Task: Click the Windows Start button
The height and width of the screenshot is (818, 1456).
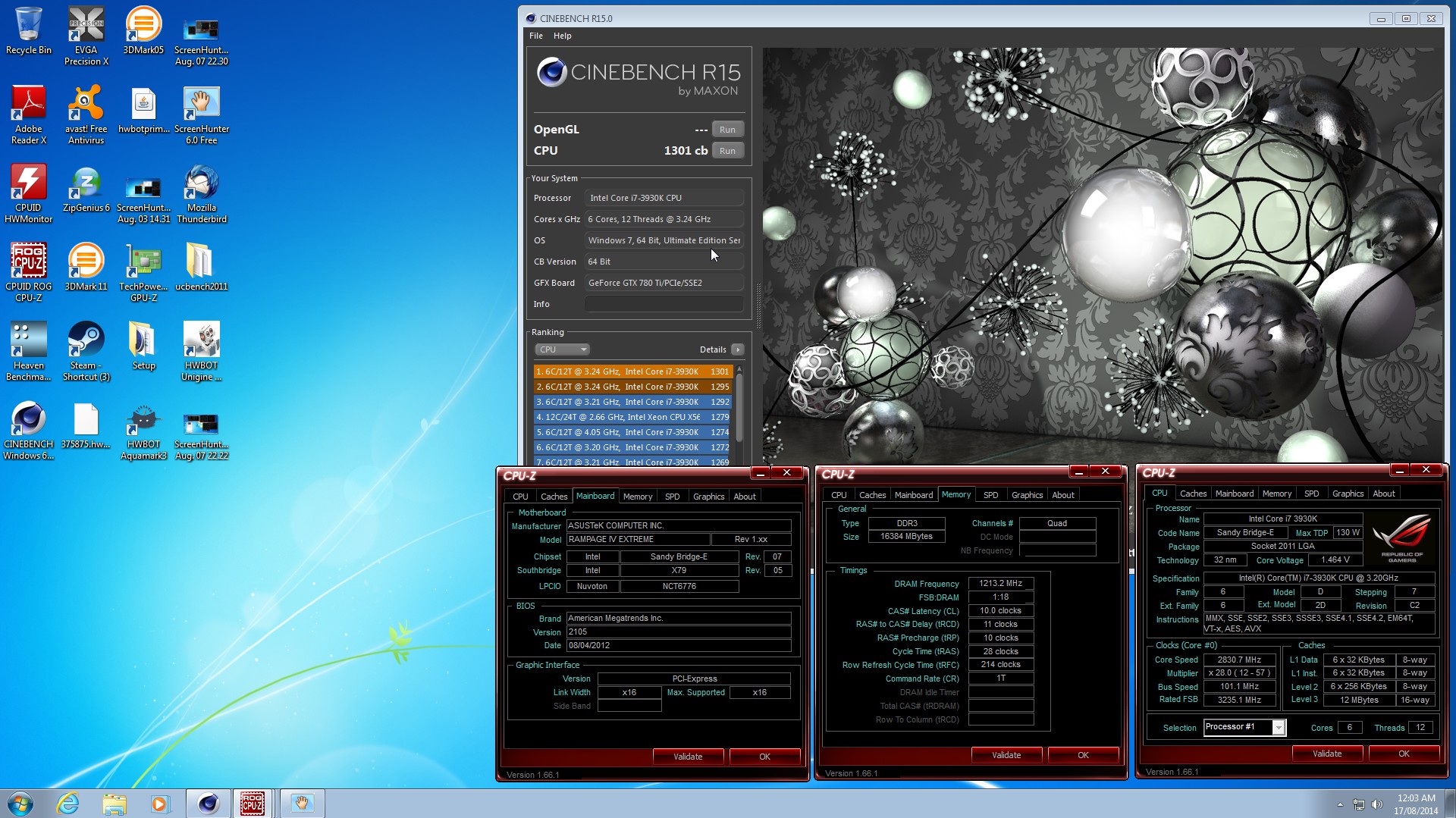Action: [20, 804]
